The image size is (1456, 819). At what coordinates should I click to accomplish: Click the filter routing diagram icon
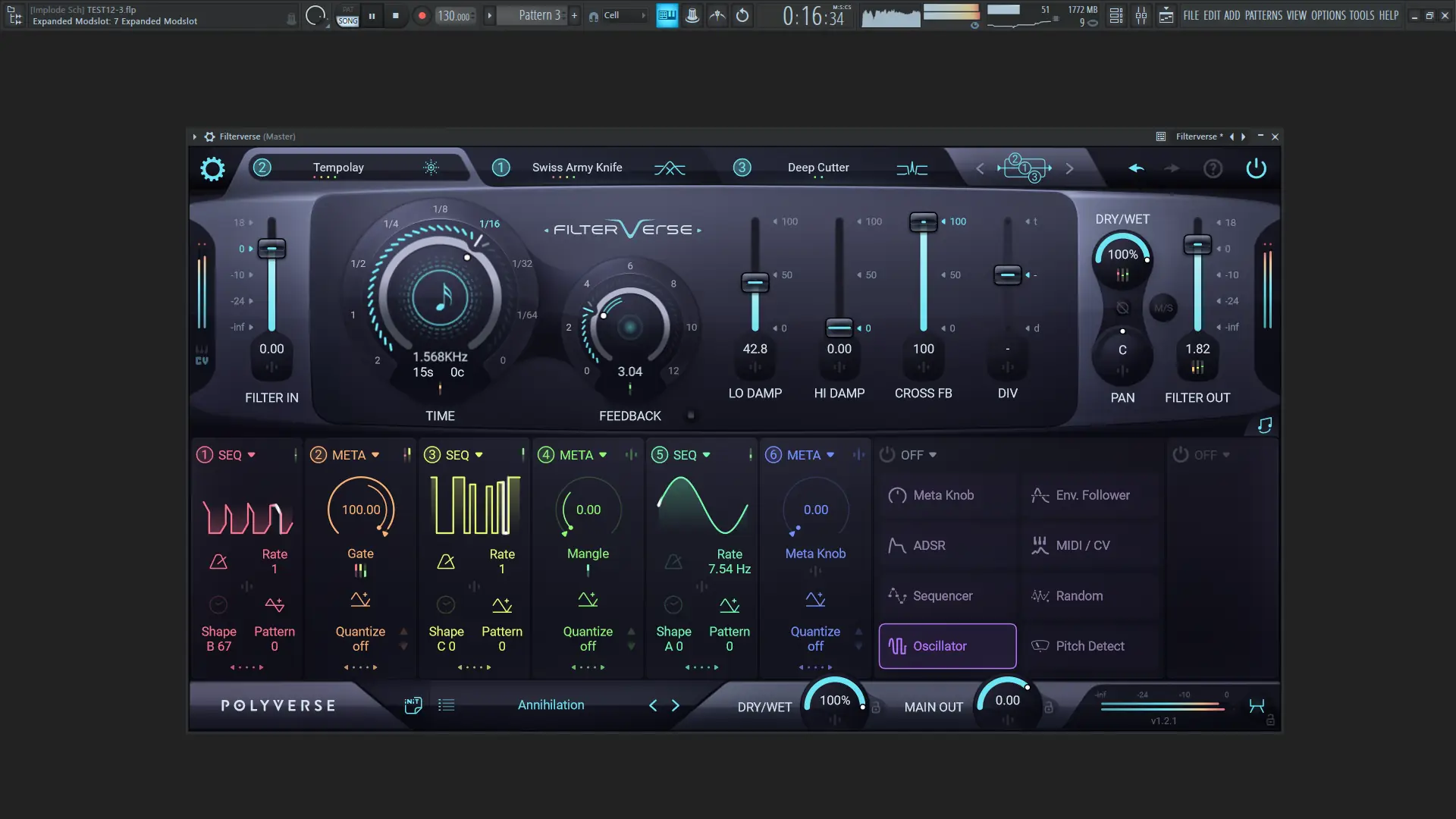coord(1025,168)
